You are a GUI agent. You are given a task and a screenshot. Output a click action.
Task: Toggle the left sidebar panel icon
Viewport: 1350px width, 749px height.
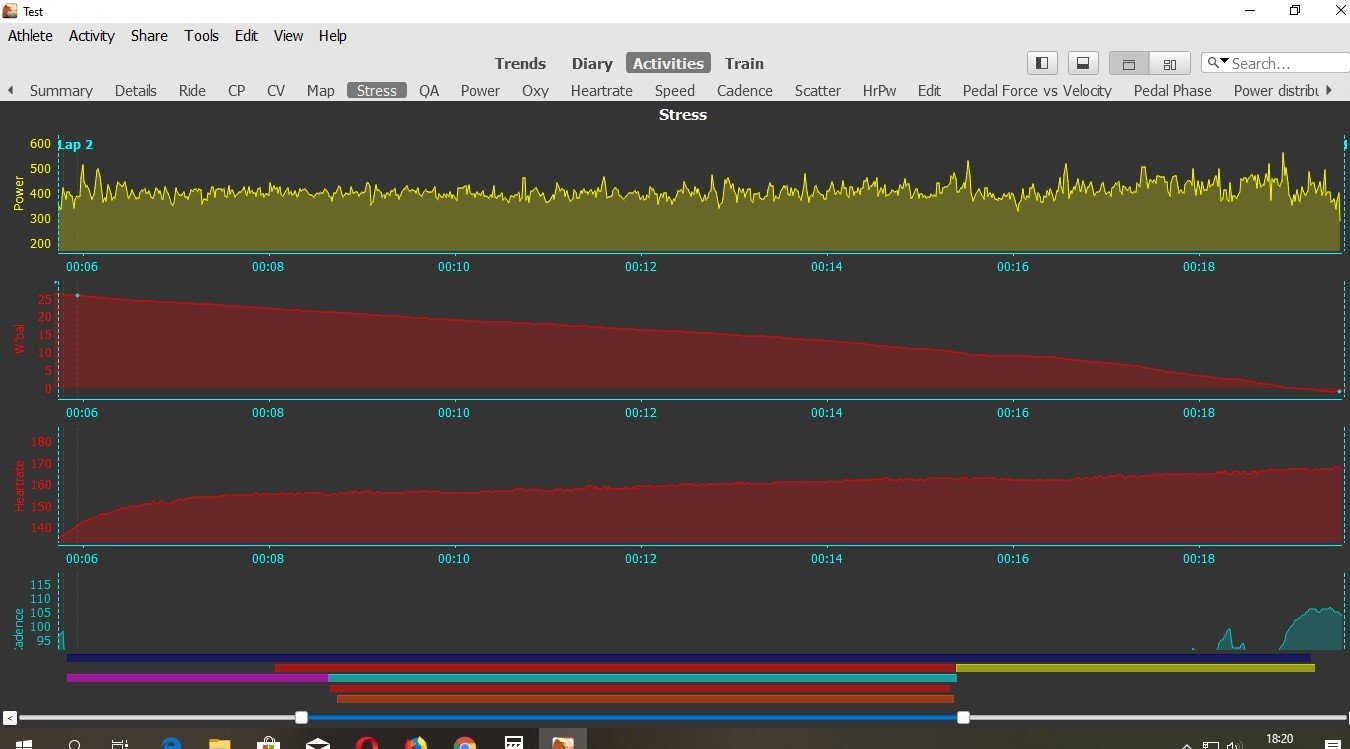pos(1042,63)
